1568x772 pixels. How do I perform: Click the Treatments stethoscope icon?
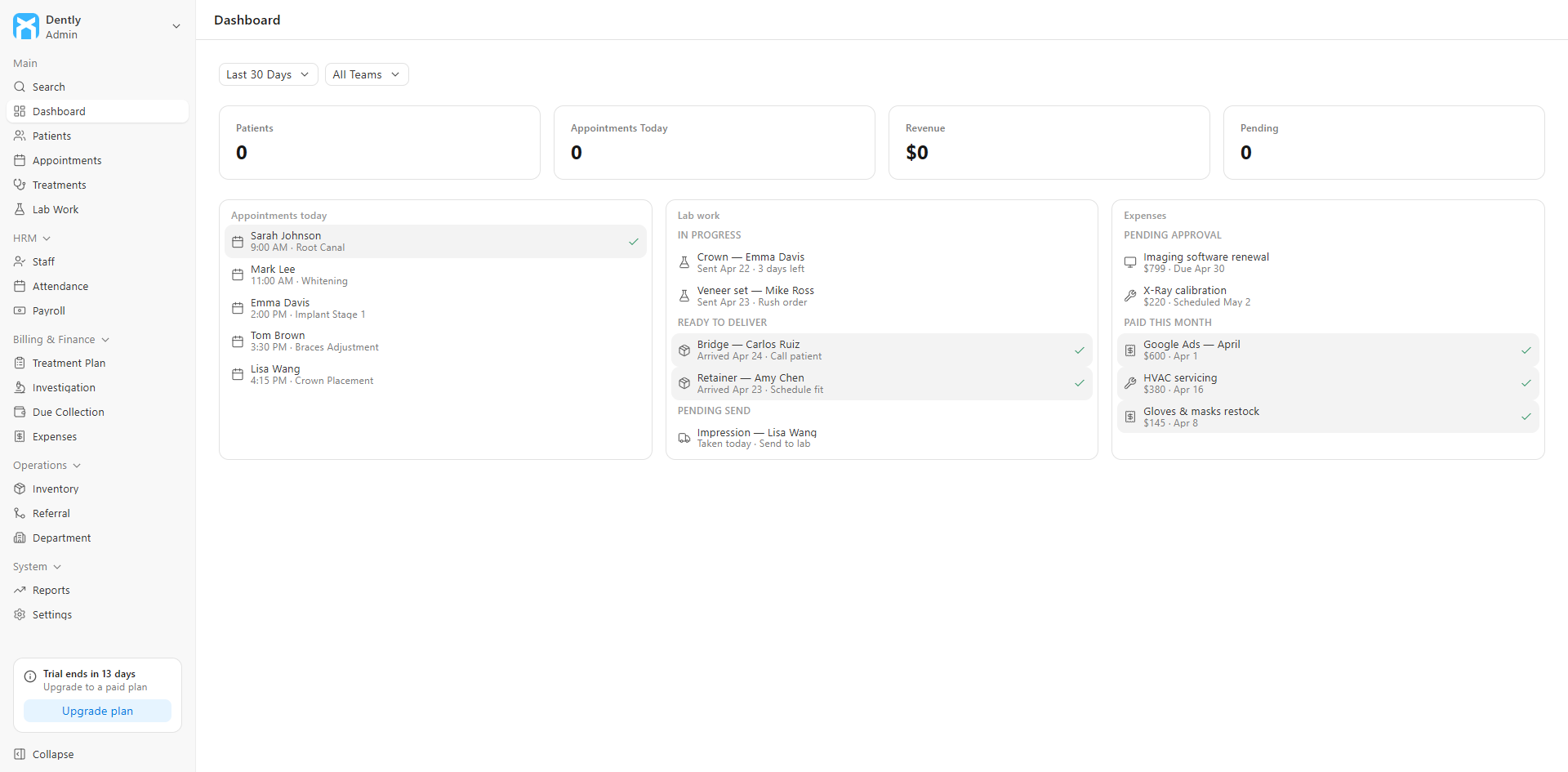coord(20,185)
